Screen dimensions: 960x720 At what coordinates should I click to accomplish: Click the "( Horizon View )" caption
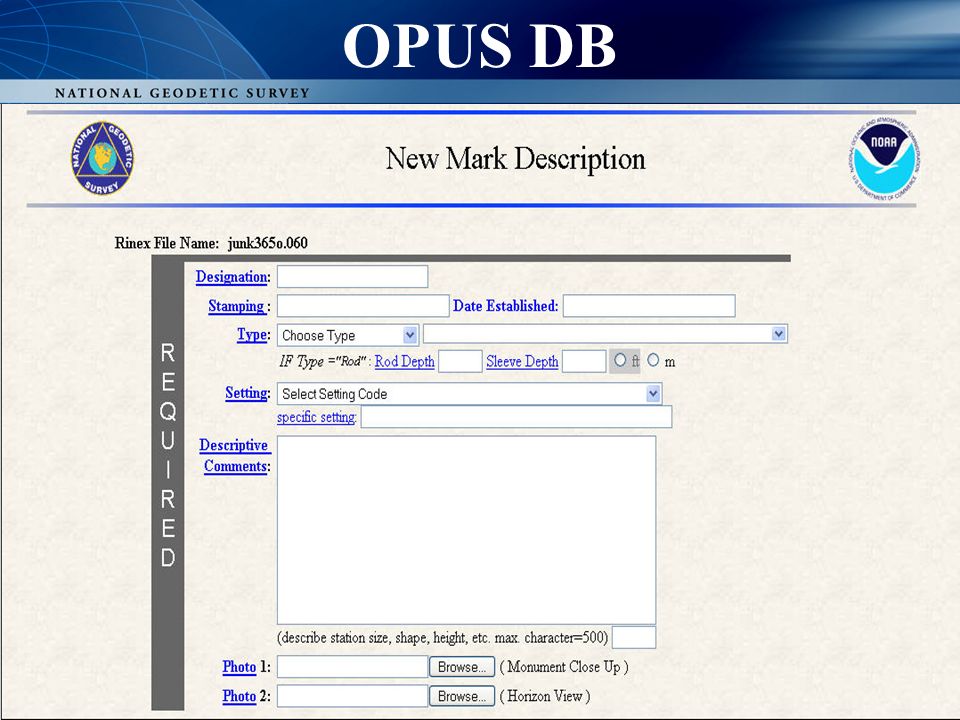click(545, 696)
